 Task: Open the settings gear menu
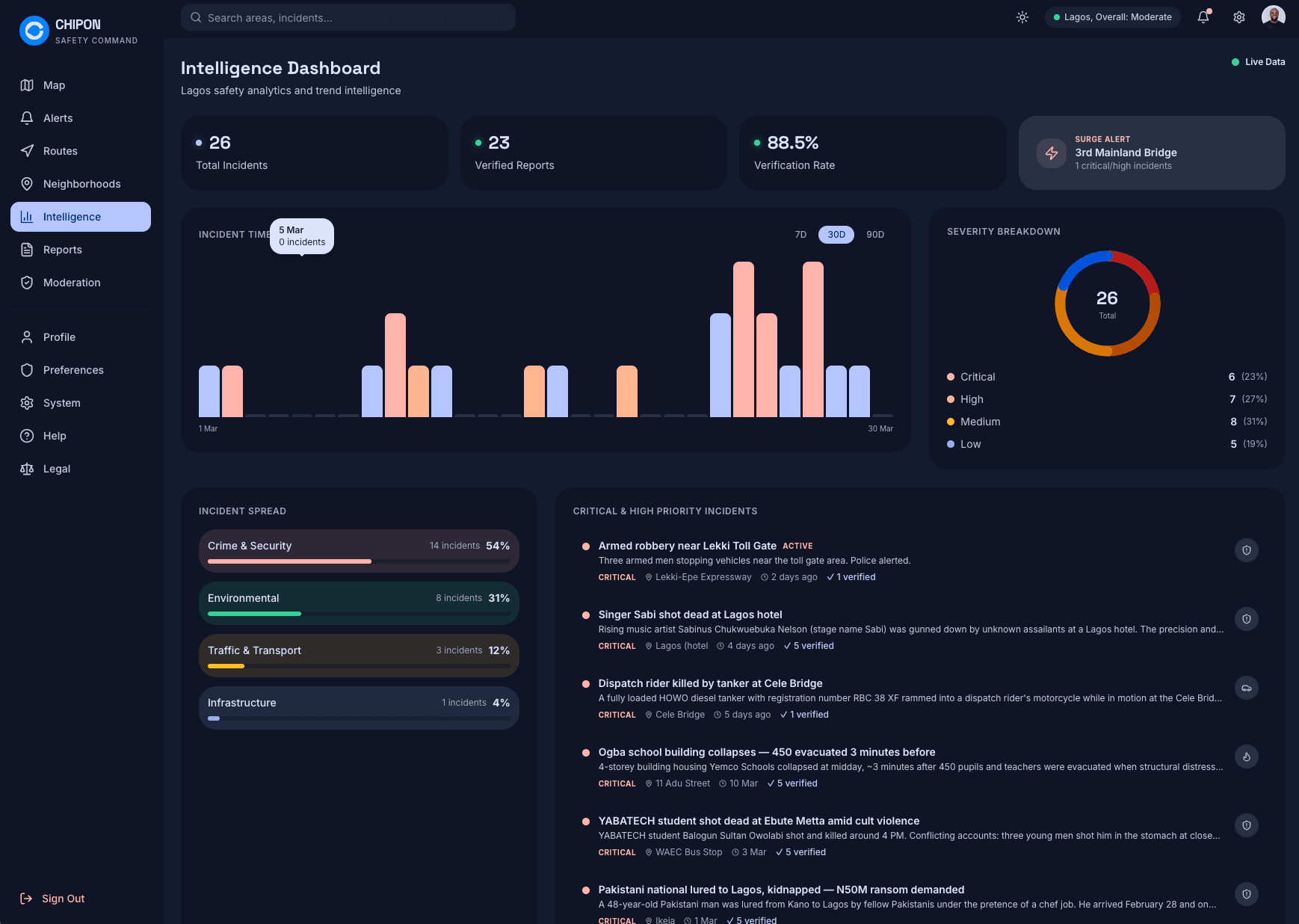coord(1238,16)
